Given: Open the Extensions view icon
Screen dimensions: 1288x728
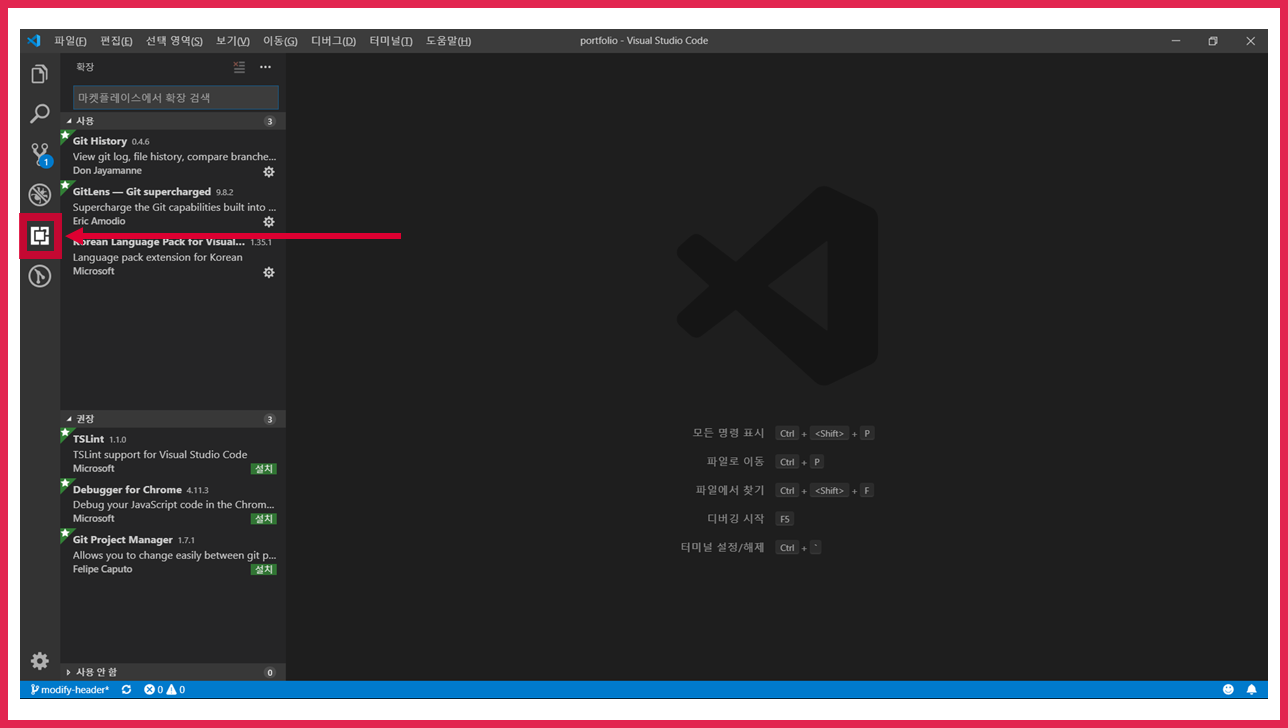Looking at the screenshot, I should [x=40, y=236].
